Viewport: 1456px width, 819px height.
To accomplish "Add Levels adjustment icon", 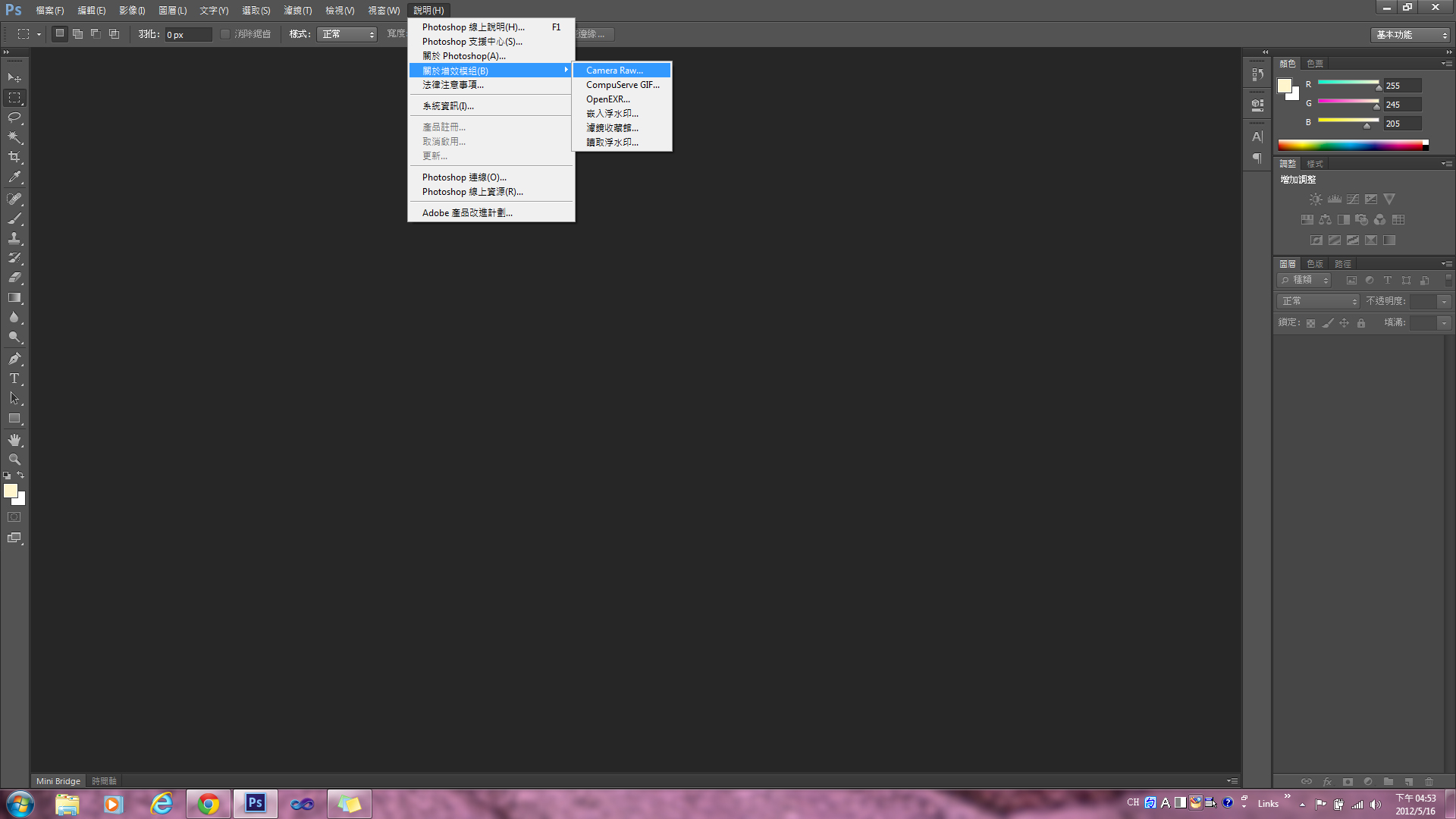I will click(x=1335, y=199).
